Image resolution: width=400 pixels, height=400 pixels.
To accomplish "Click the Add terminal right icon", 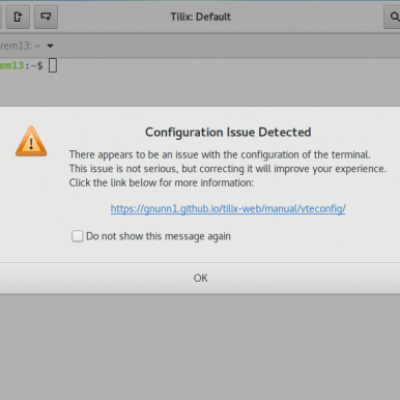I will point(18,17).
